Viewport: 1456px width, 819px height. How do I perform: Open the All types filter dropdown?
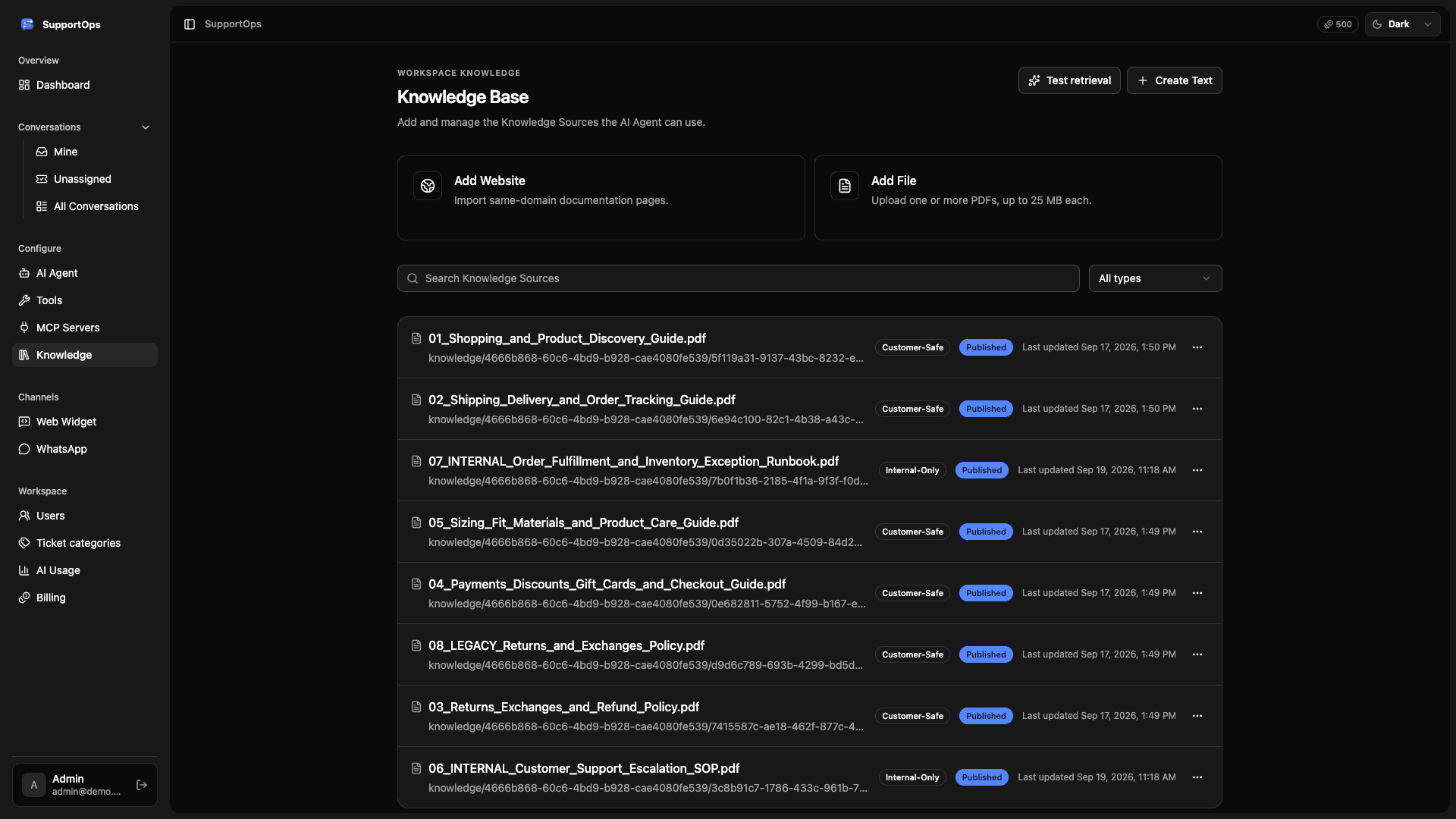[x=1155, y=278]
